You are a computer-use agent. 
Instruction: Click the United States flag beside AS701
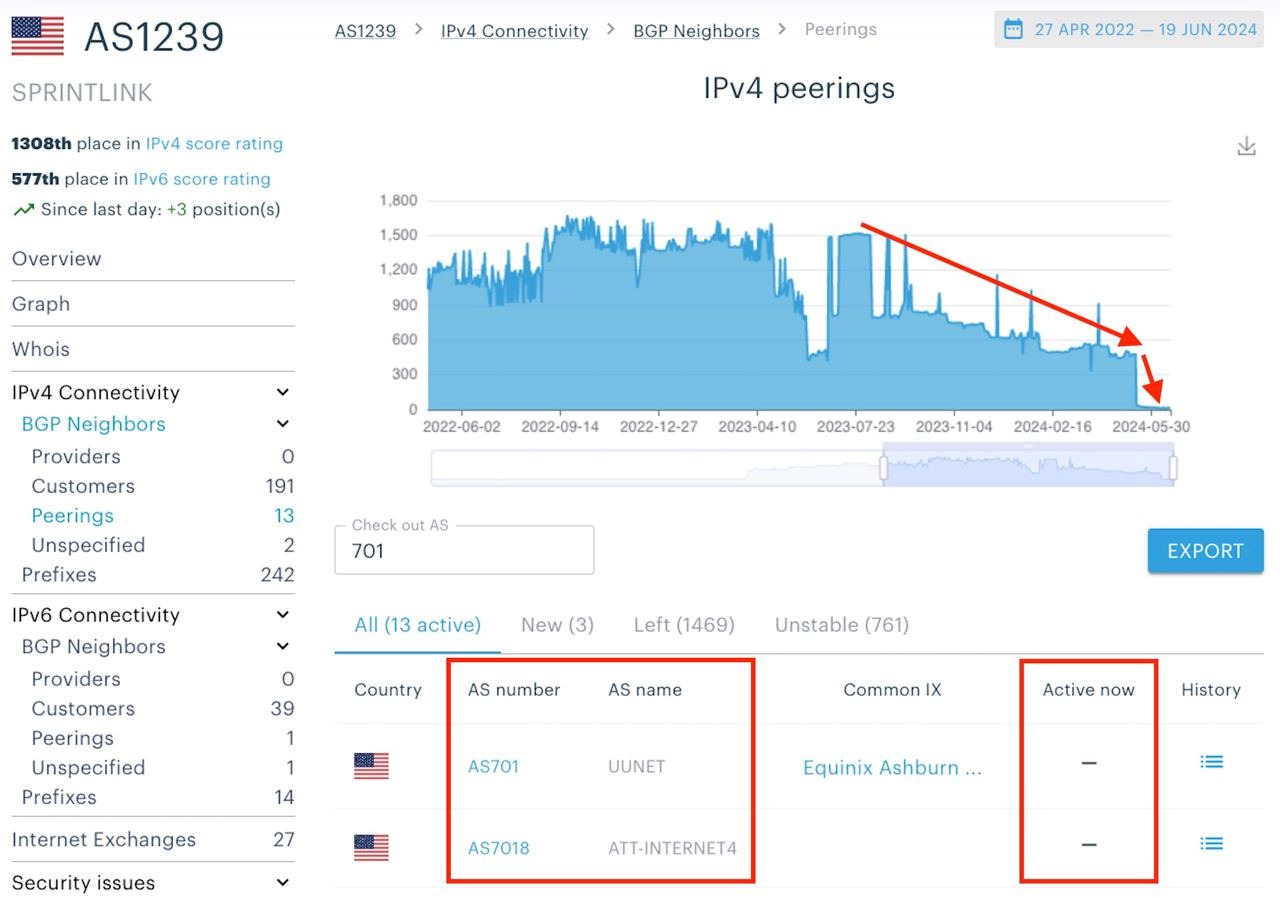[371, 767]
